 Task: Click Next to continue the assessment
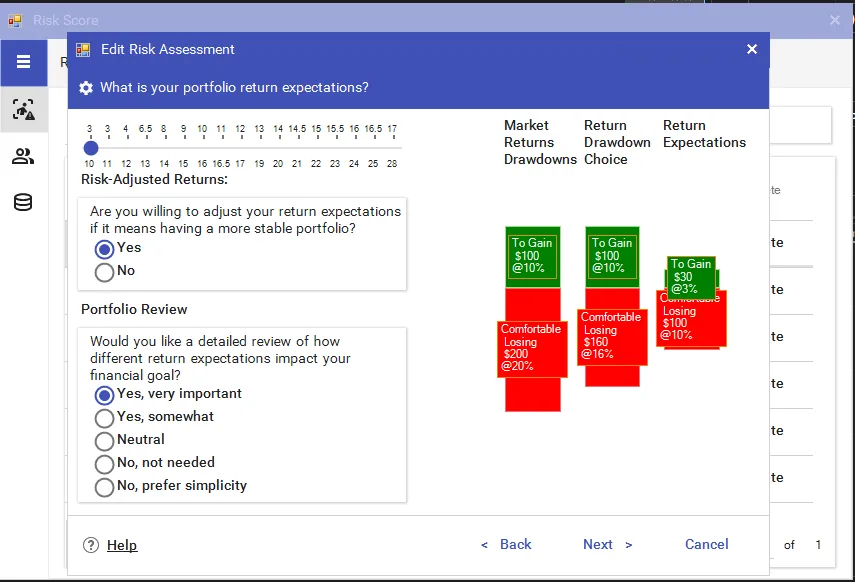[607, 544]
